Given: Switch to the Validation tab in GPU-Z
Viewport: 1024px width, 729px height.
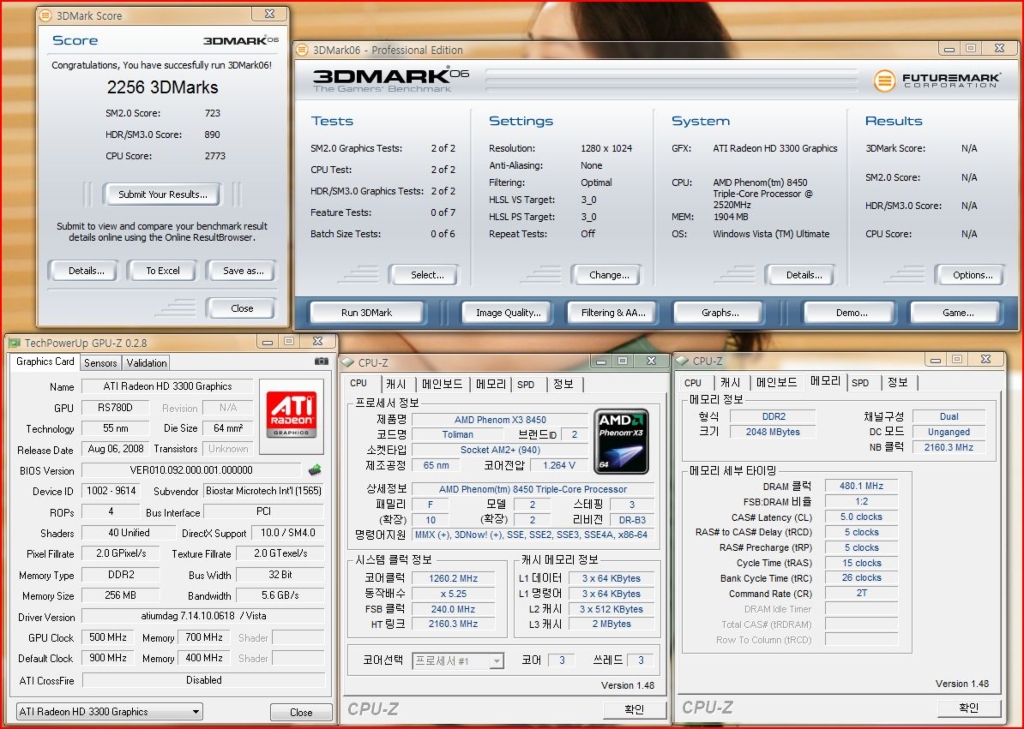Looking at the screenshot, I should [x=146, y=363].
